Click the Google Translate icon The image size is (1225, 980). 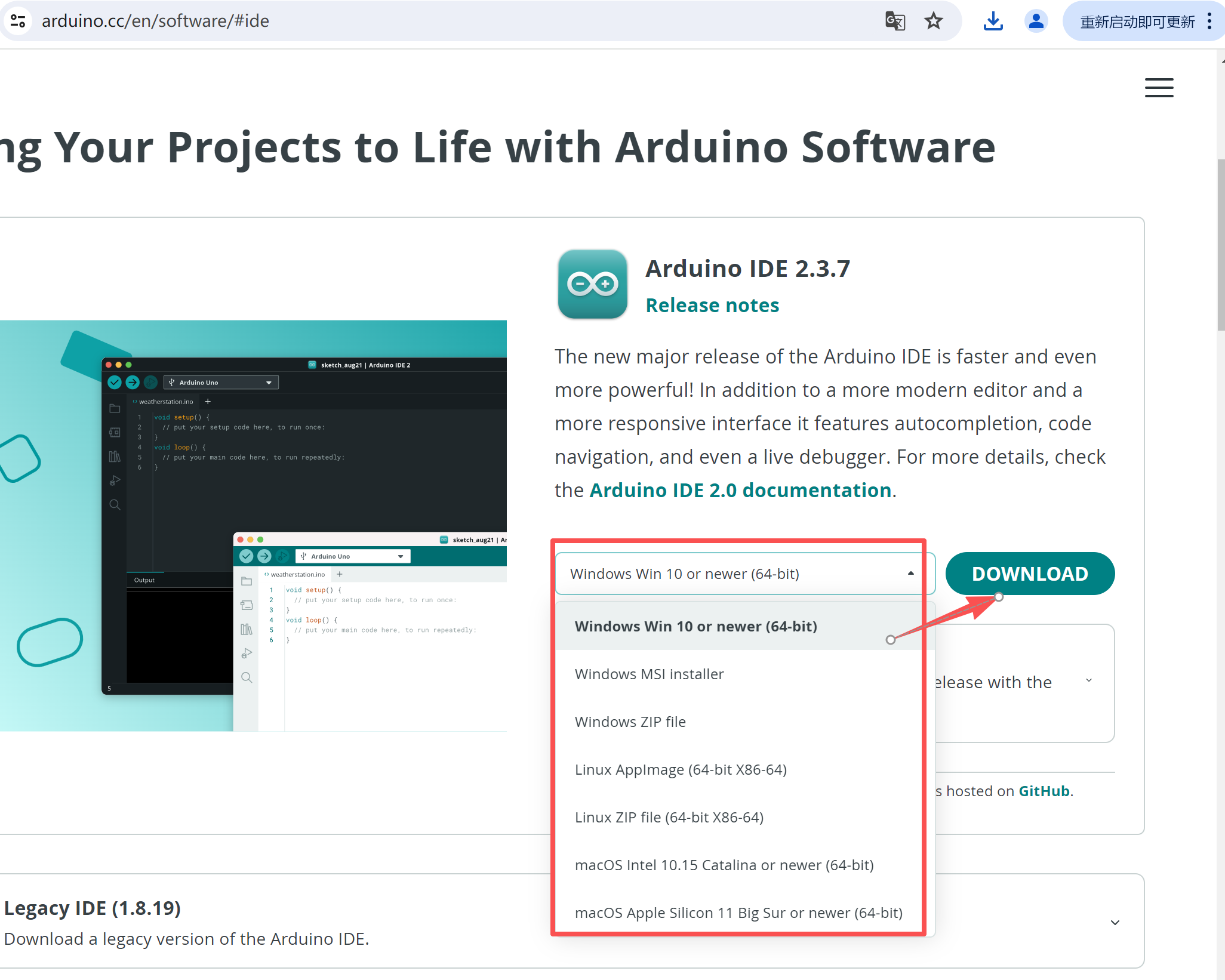click(x=895, y=21)
